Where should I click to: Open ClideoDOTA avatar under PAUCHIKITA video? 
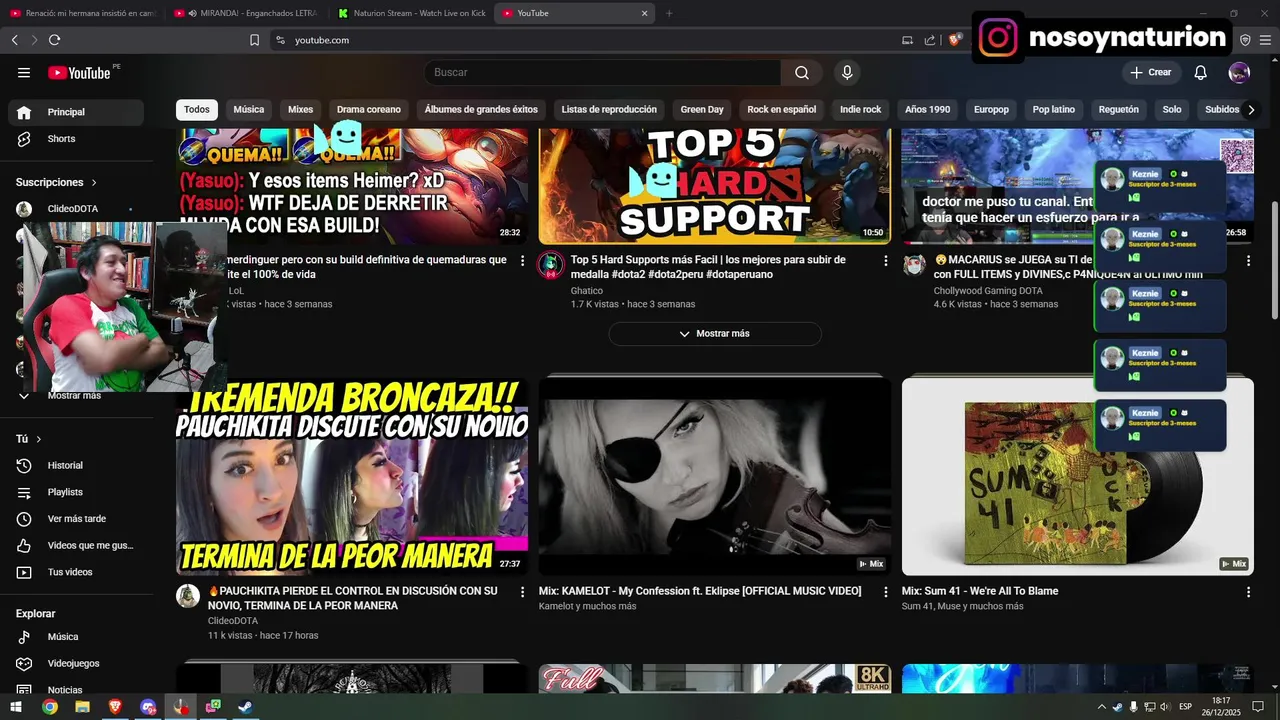[x=188, y=596]
